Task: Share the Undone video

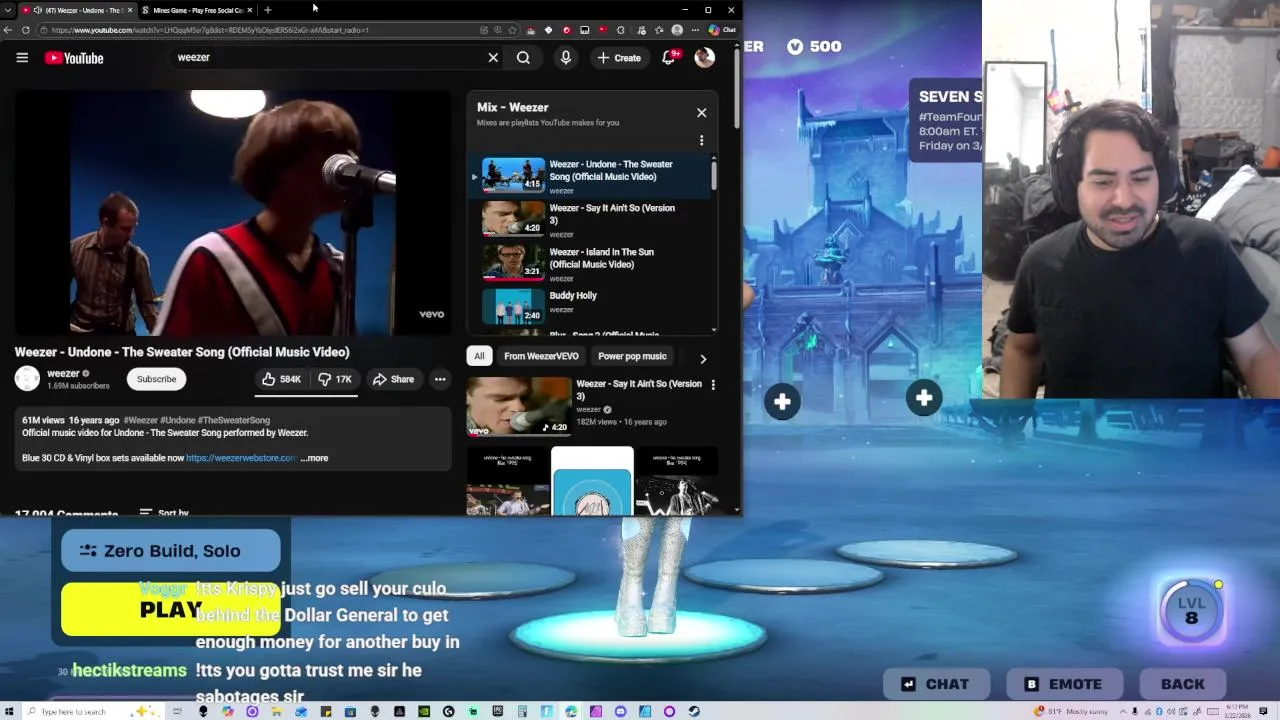Action: [x=393, y=379]
